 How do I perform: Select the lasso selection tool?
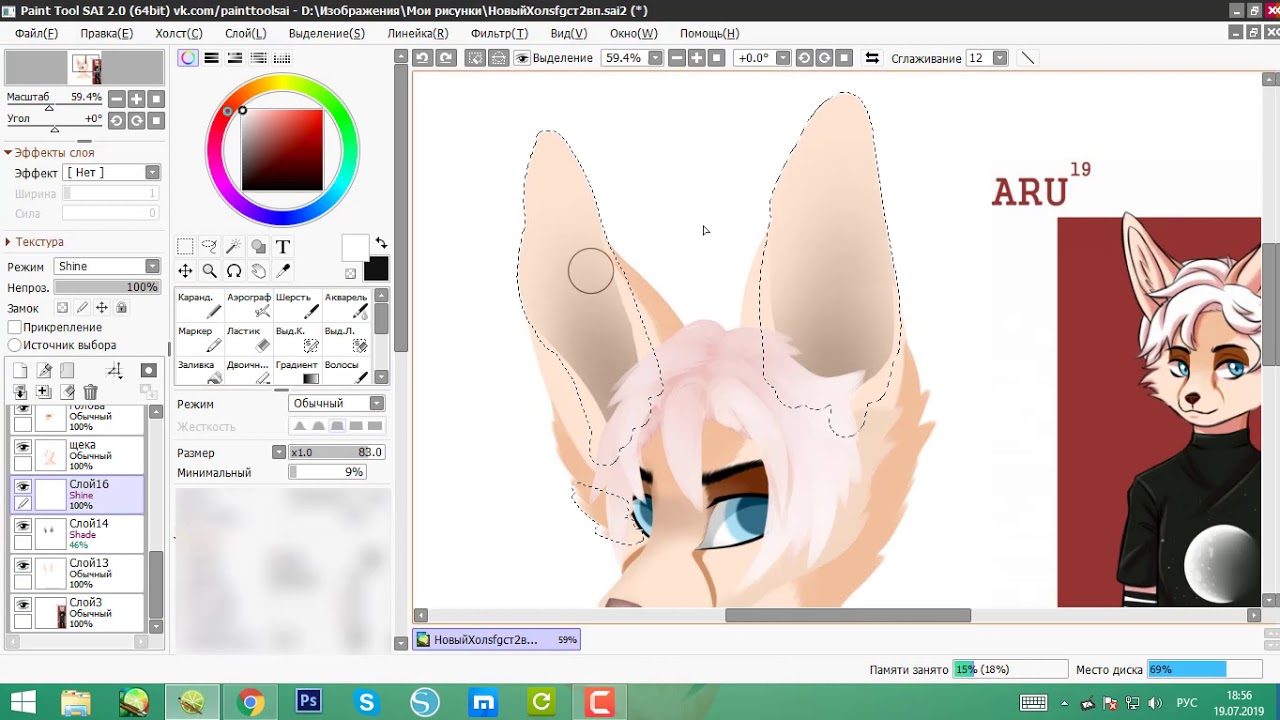209,247
